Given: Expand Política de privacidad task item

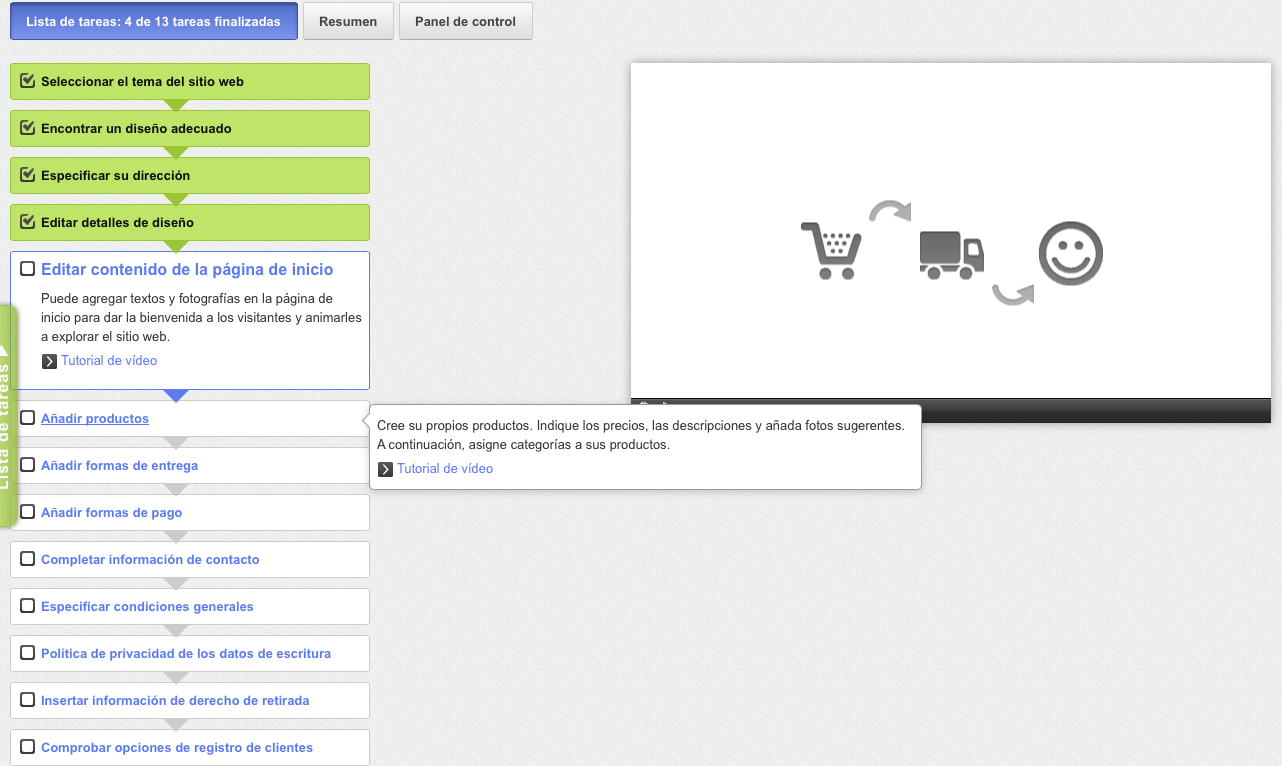Looking at the screenshot, I should click(185, 654).
